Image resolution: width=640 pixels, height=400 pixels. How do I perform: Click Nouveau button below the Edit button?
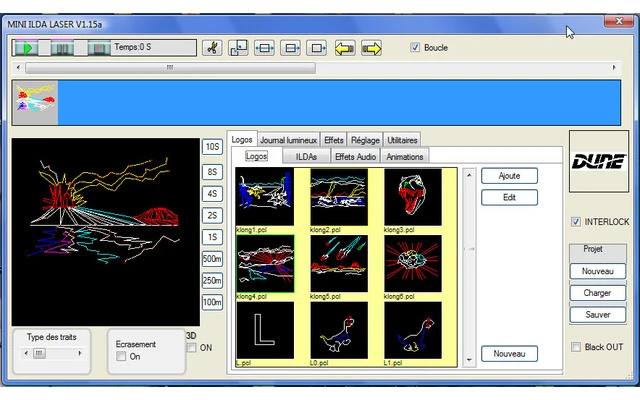tap(509, 353)
